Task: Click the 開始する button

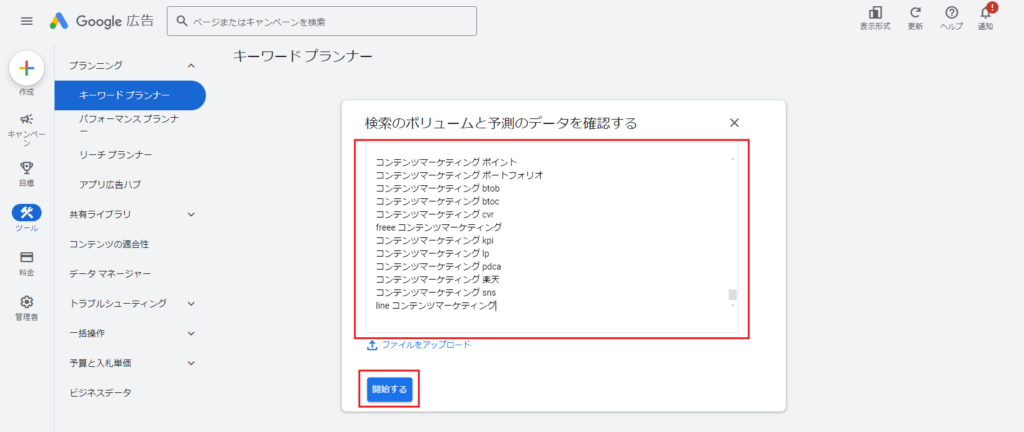Action: pos(389,390)
